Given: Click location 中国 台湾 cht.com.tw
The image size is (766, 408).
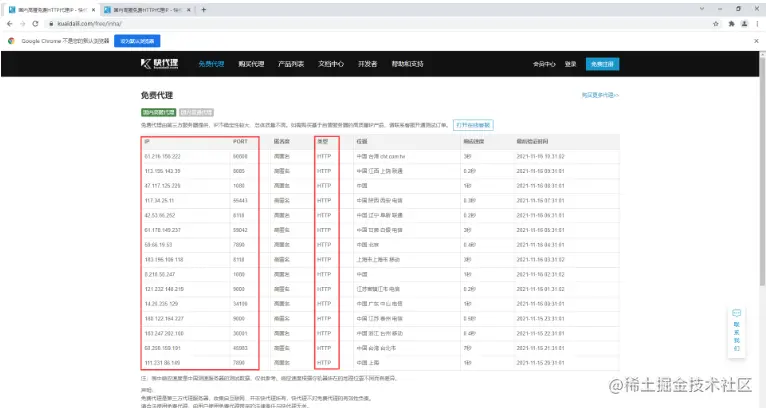Looking at the screenshot, I should (x=381, y=156).
